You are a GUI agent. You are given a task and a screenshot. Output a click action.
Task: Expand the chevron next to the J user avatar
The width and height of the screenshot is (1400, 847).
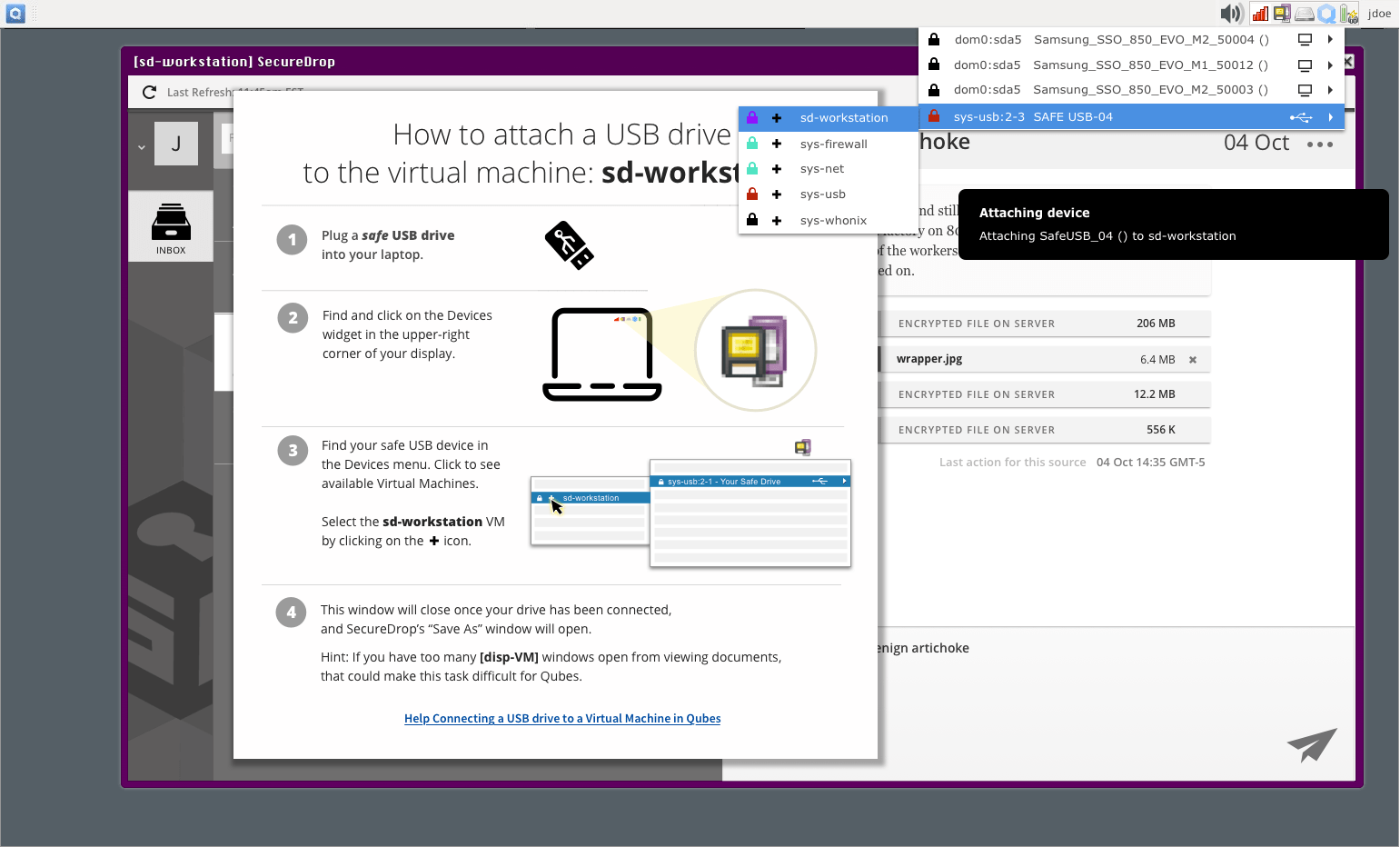(x=142, y=147)
